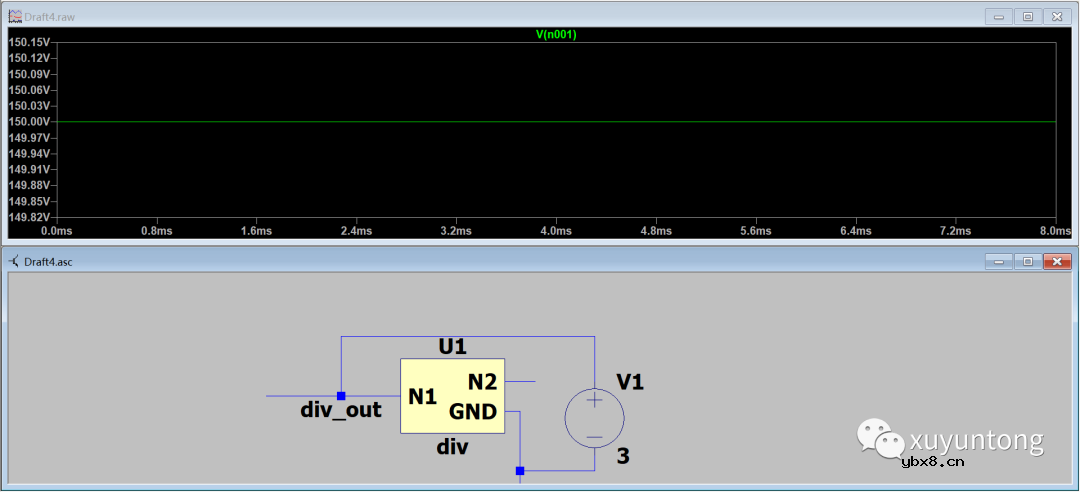The image size is (1080, 492).
Task: Click the Draft4.raw waveform window icon
Action: click(x=14, y=16)
